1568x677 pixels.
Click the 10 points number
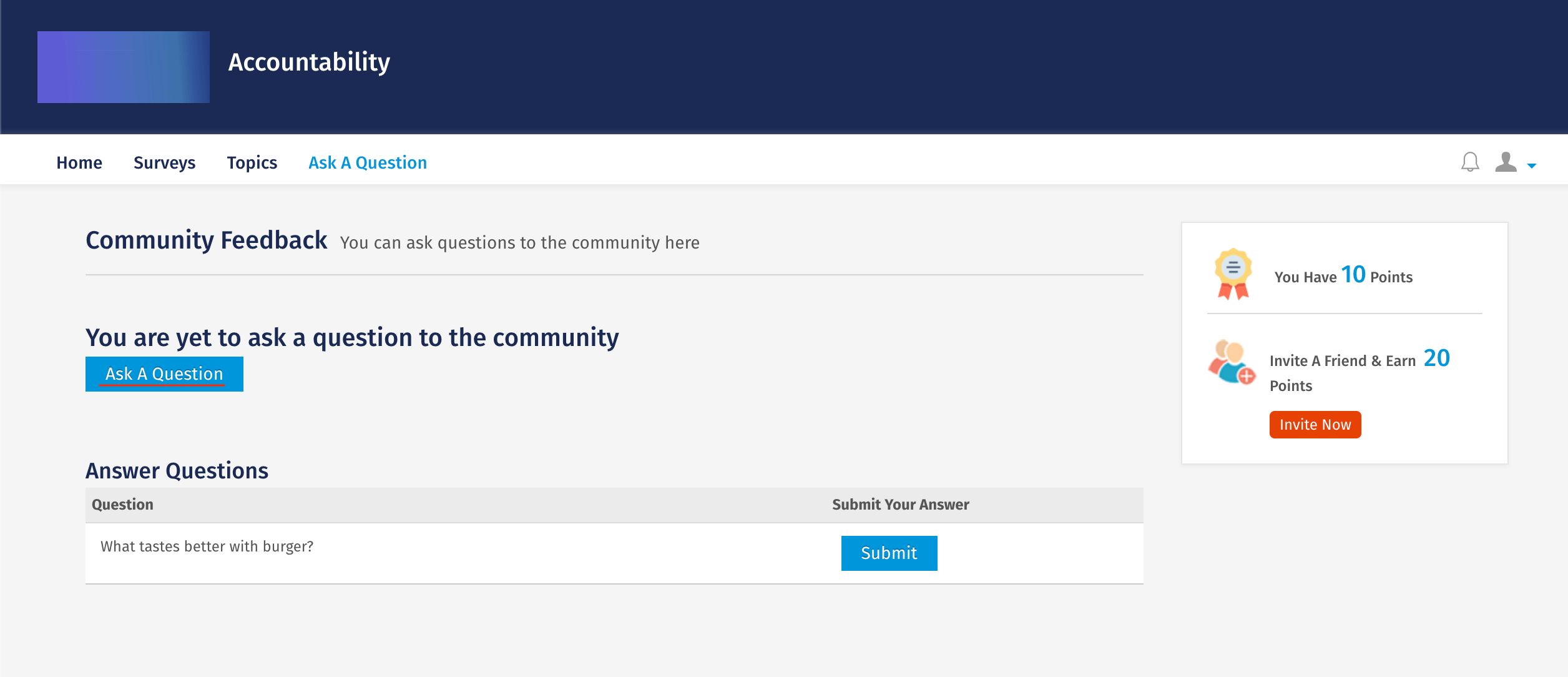click(x=1353, y=275)
